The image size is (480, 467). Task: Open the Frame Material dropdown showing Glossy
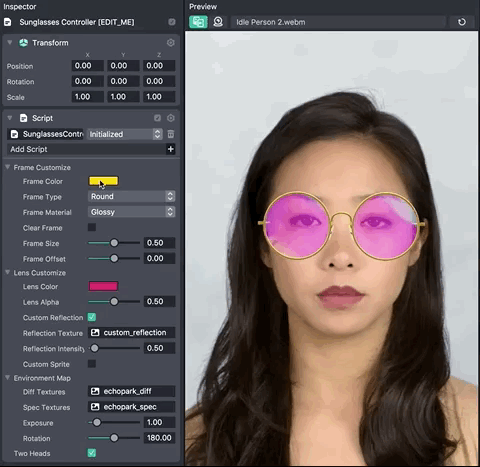pyautogui.click(x=131, y=212)
